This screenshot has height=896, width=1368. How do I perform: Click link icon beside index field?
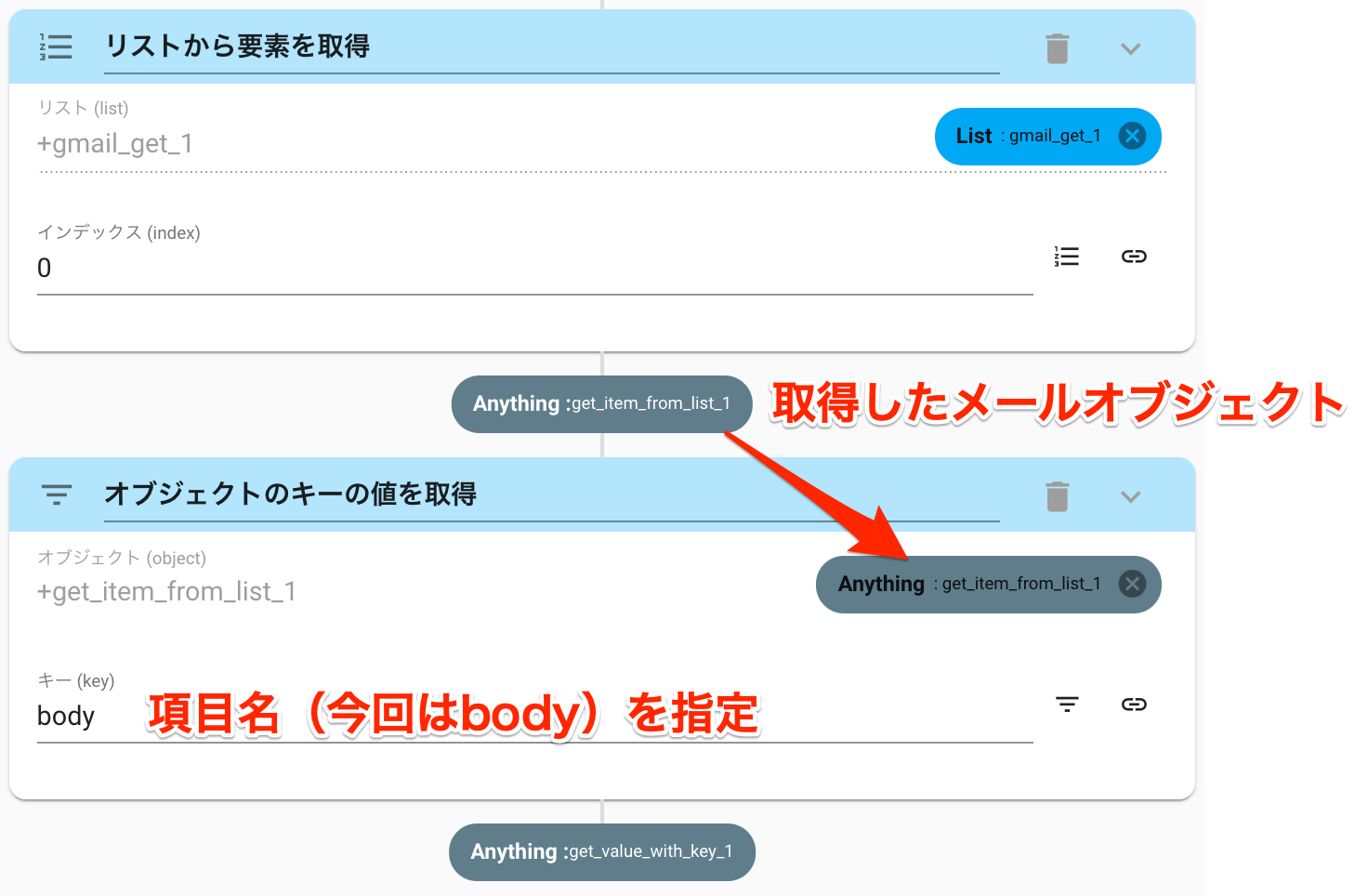[x=1134, y=257]
